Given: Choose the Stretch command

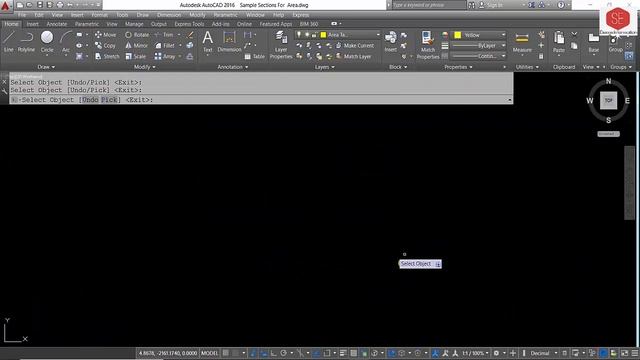Looking at the screenshot, I should click(107, 56).
